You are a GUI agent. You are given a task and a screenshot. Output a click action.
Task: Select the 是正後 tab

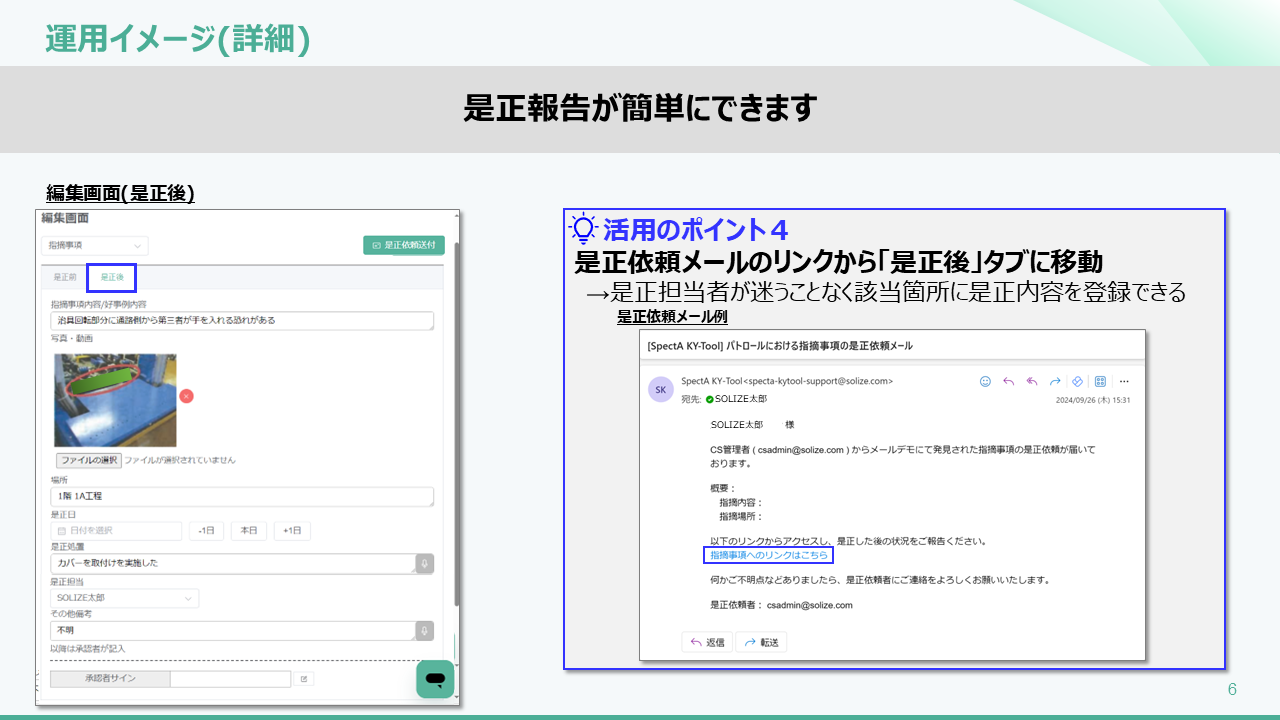coord(111,277)
